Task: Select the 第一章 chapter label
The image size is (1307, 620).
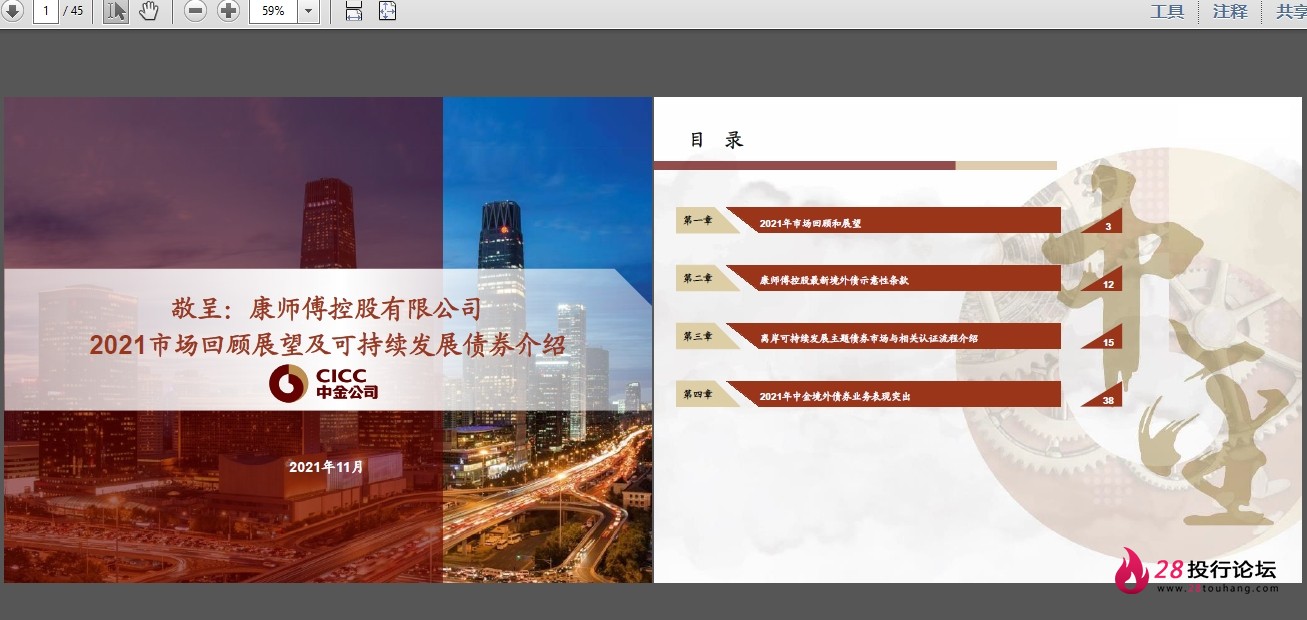Action: 698,220
